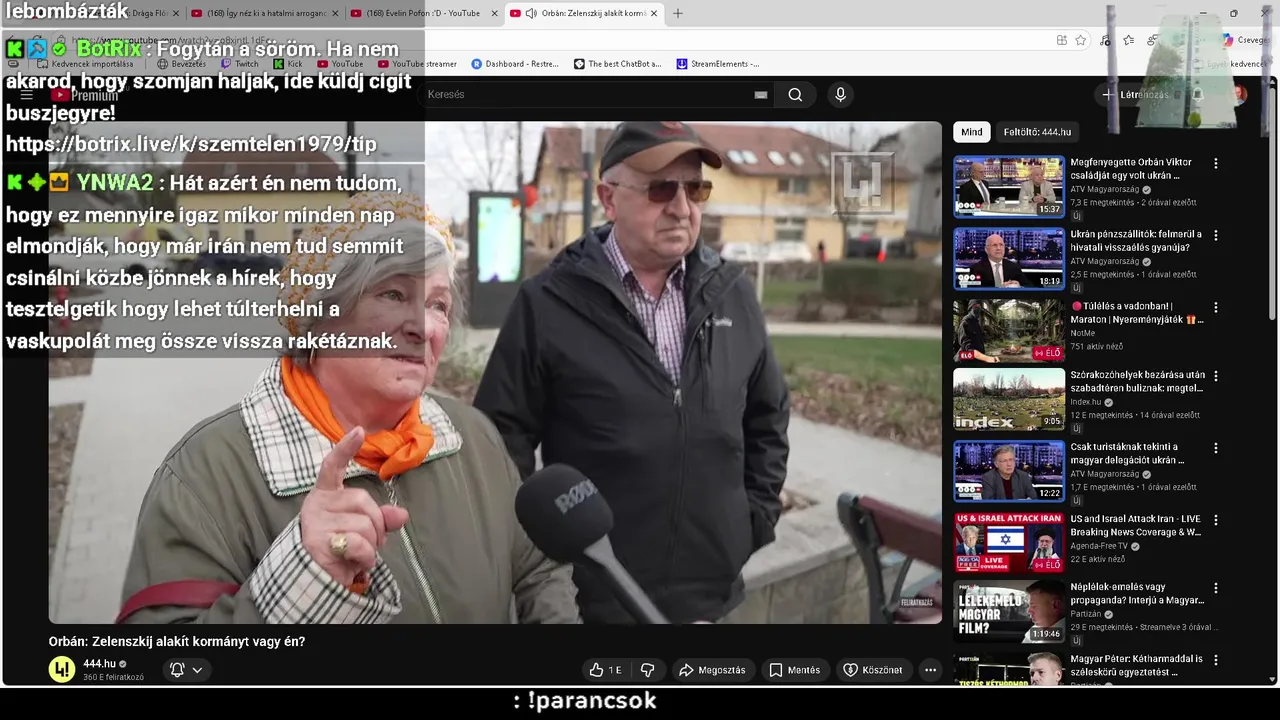Like the video with thumbs up

point(606,670)
